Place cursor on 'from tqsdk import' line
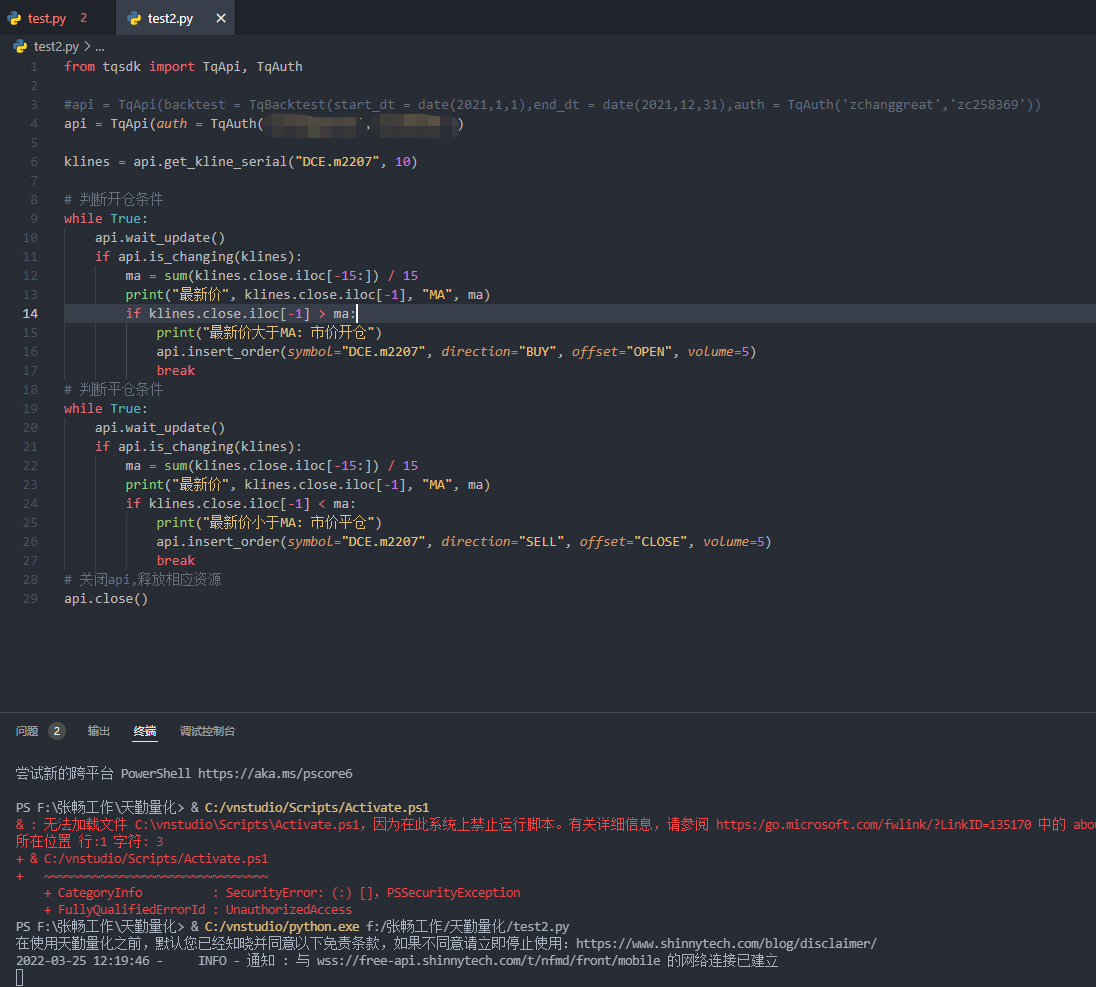1096x987 pixels. pyautogui.click(x=183, y=67)
